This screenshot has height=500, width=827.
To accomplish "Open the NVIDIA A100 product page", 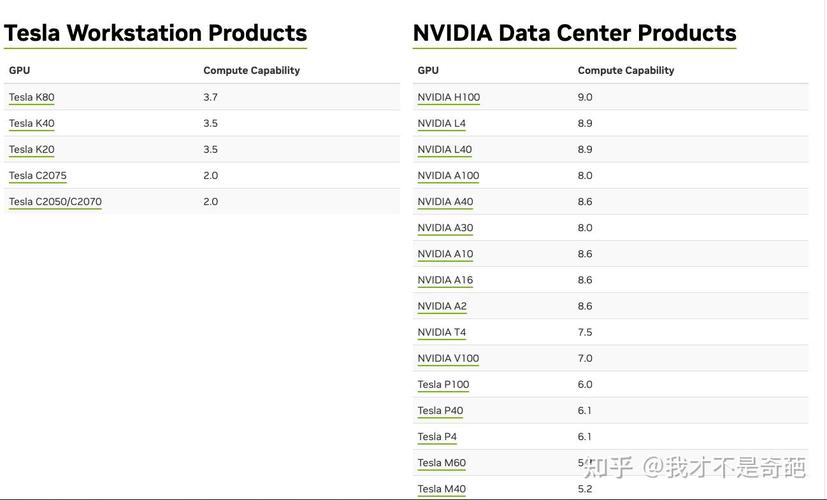I will click(448, 176).
